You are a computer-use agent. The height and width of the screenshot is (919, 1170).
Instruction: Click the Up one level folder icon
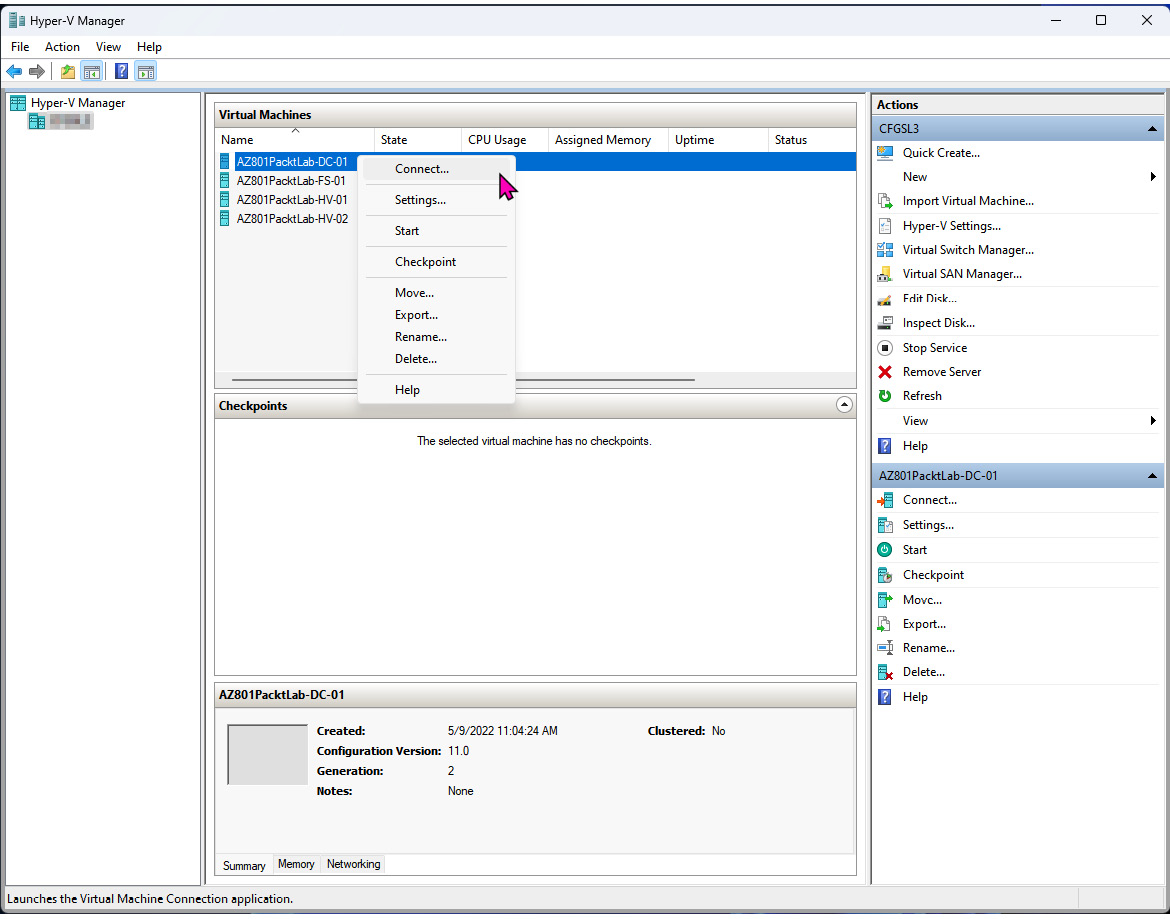[68, 72]
